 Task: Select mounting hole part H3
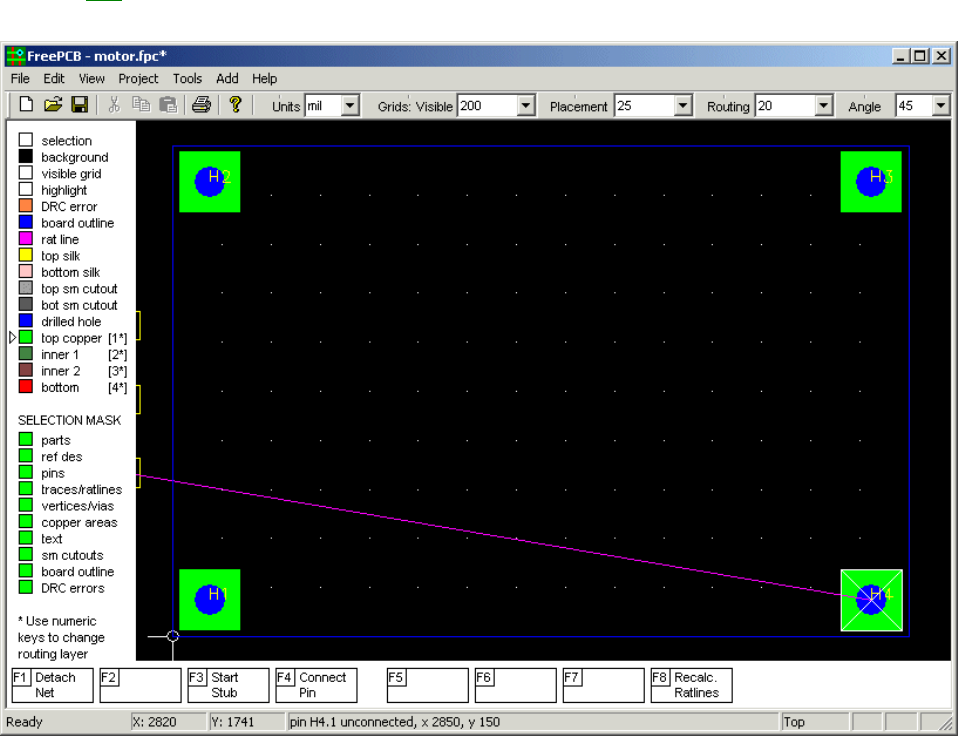[x=871, y=181]
